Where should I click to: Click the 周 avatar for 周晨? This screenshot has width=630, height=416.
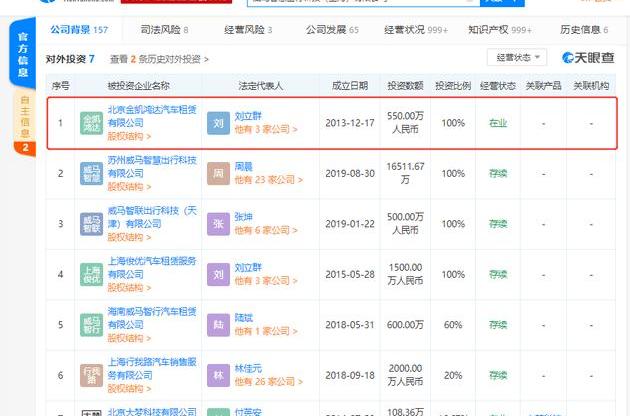(219, 173)
